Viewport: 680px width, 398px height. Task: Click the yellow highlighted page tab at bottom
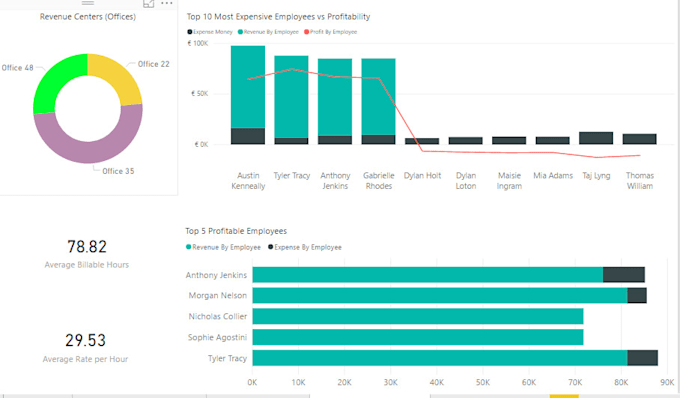564,396
